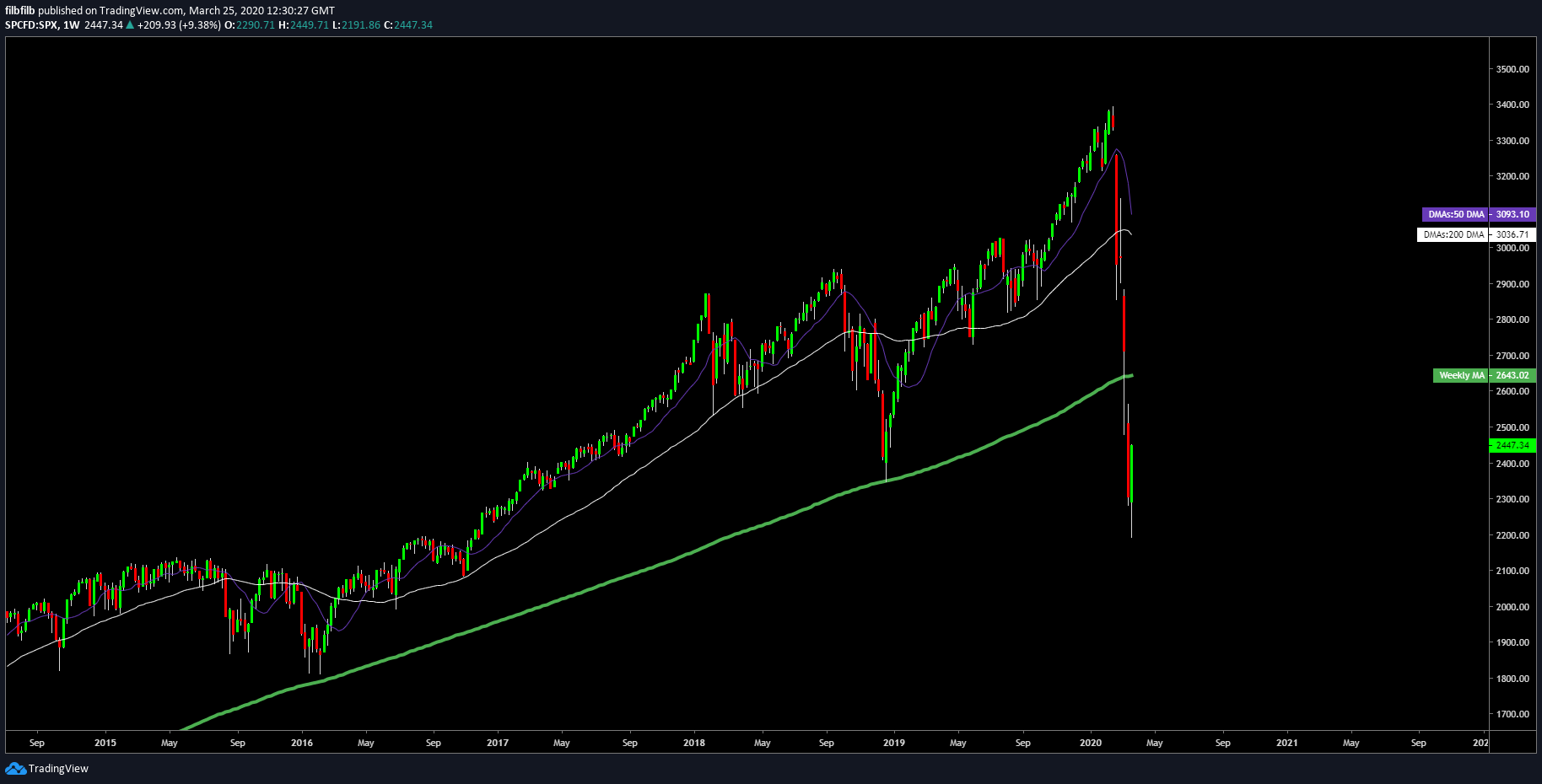Click the 2900.00 price axis label

click(x=1512, y=284)
